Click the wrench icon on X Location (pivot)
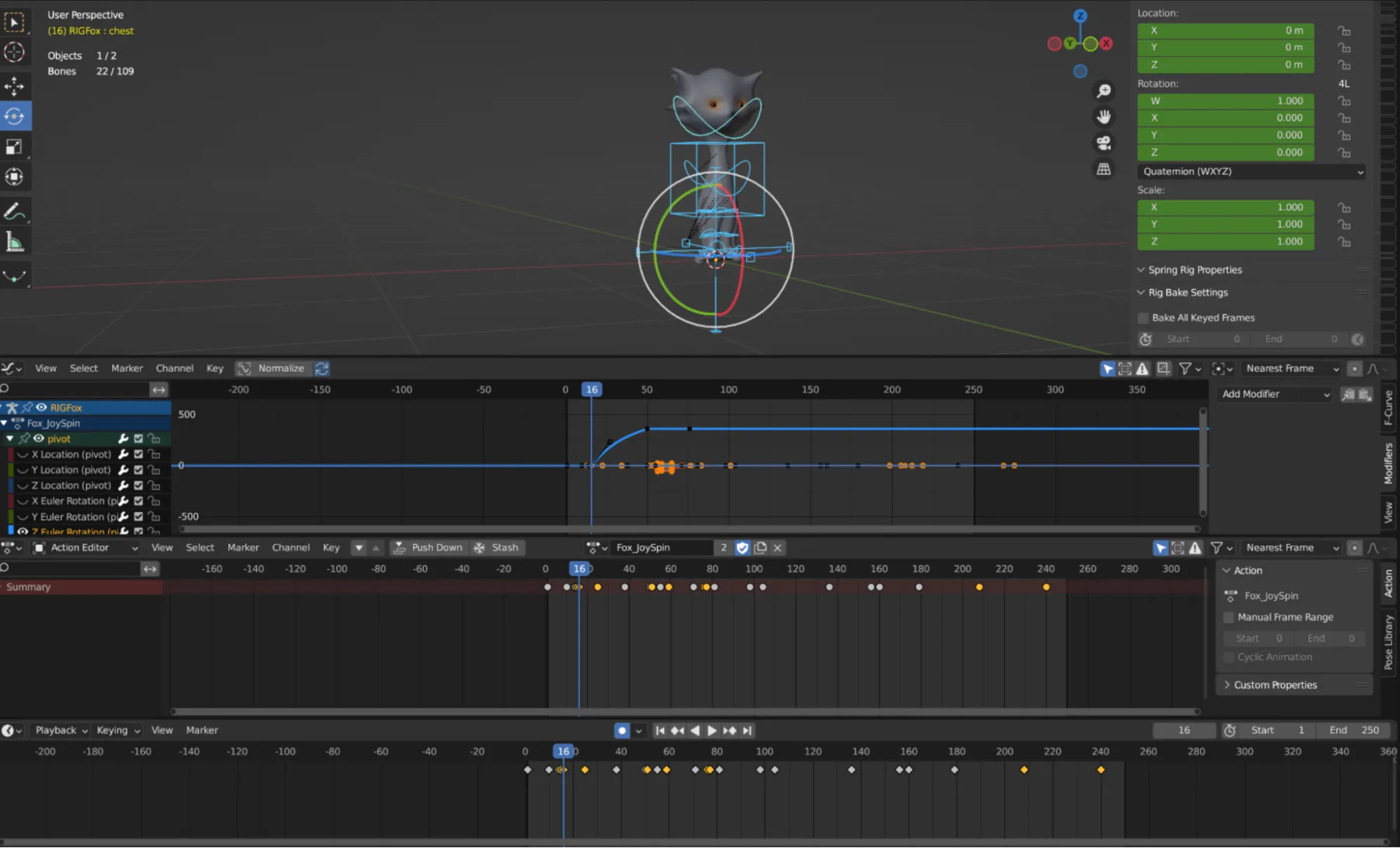Image resolution: width=1400 pixels, height=848 pixels. [x=123, y=454]
